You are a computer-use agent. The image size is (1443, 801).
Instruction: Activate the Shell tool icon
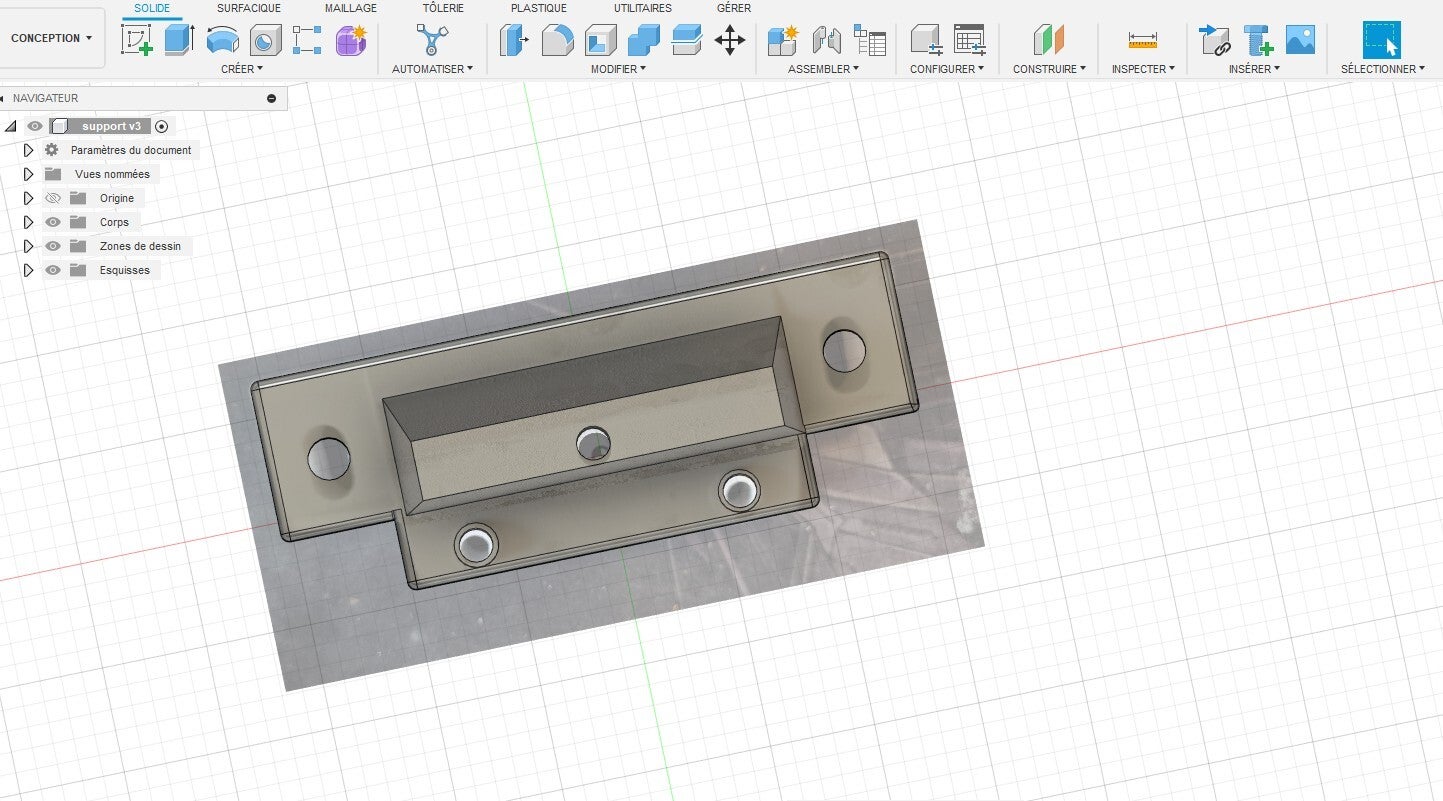pyautogui.click(x=600, y=40)
